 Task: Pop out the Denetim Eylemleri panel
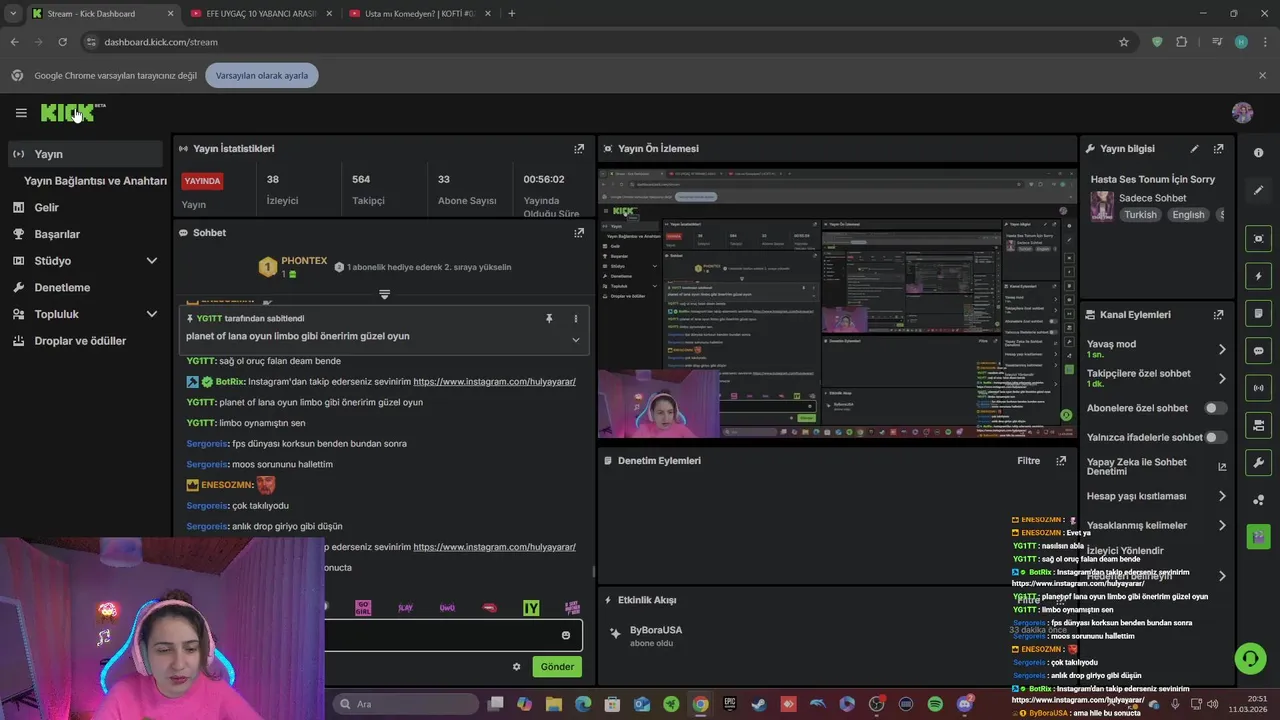[1061, 461]
